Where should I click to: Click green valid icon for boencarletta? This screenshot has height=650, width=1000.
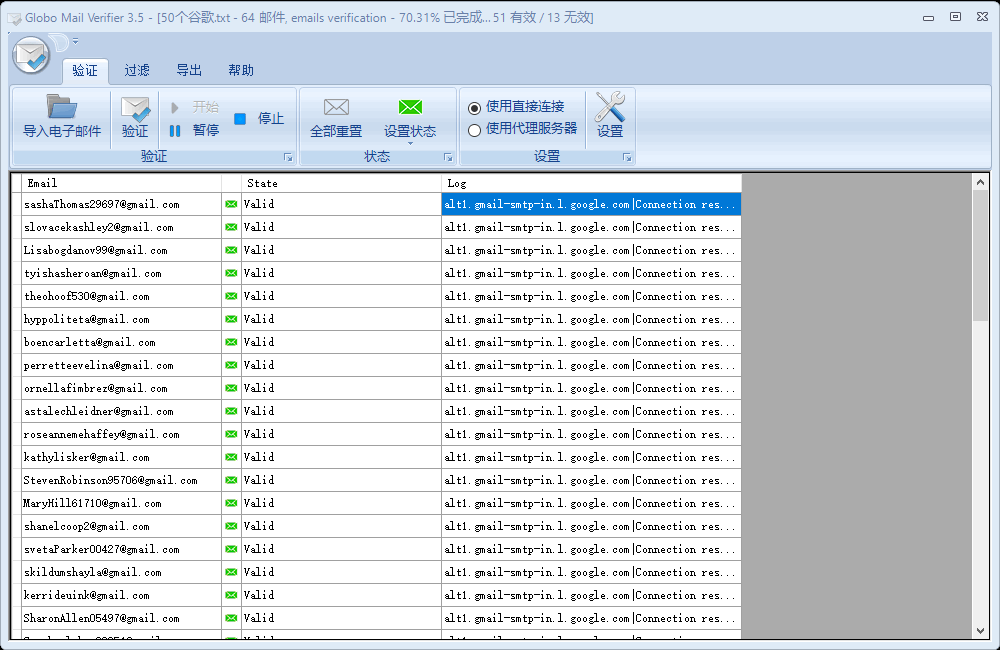(232, 342)
